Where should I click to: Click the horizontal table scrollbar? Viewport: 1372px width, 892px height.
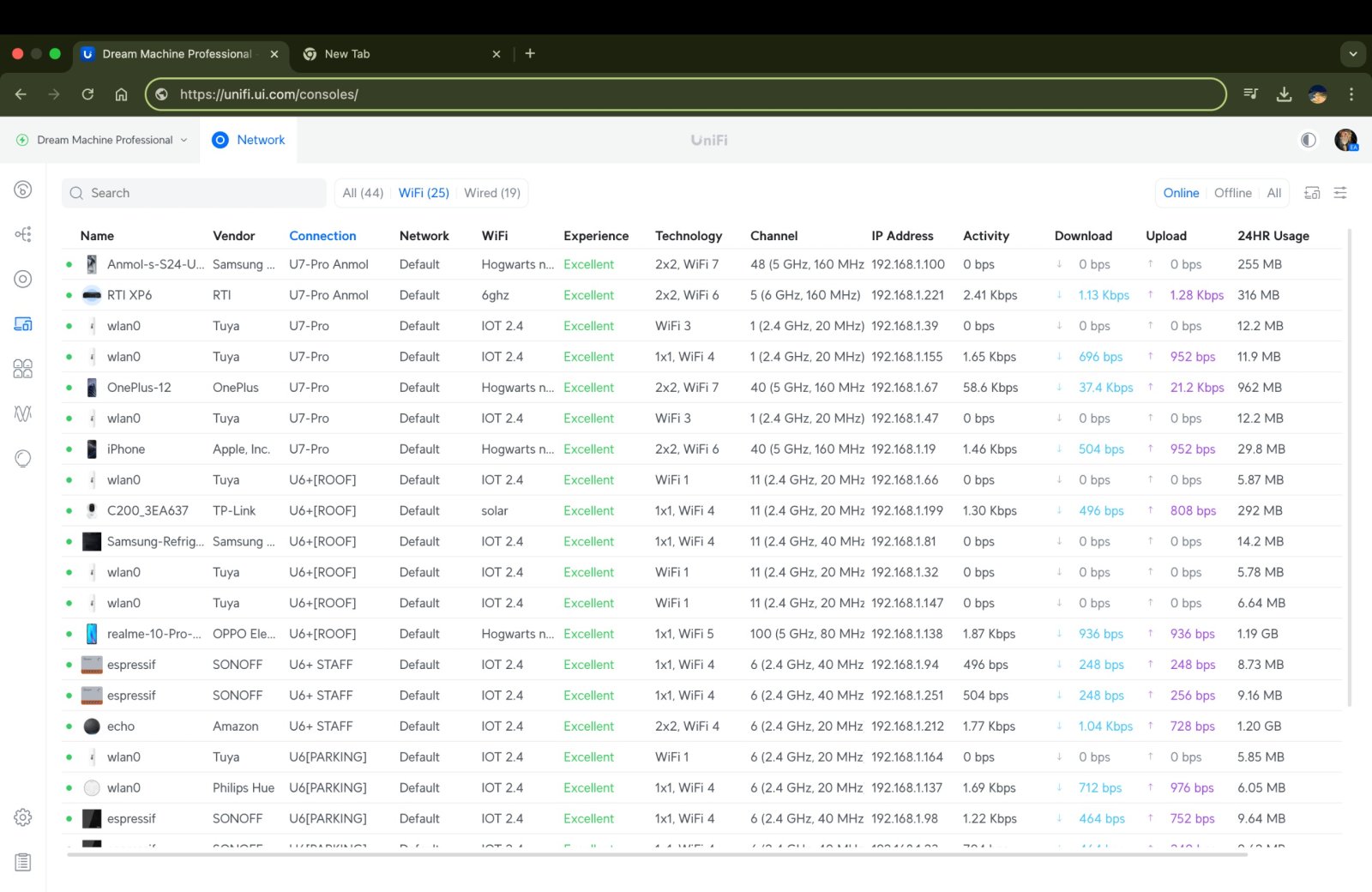[x=658, y=854]
